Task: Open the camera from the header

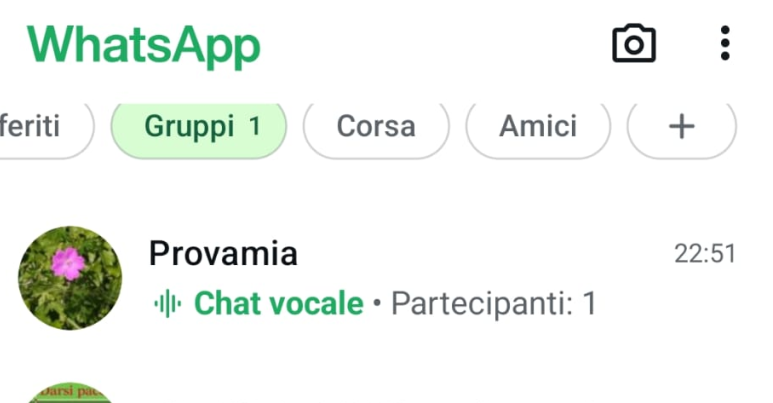Action: pos(634,44)
